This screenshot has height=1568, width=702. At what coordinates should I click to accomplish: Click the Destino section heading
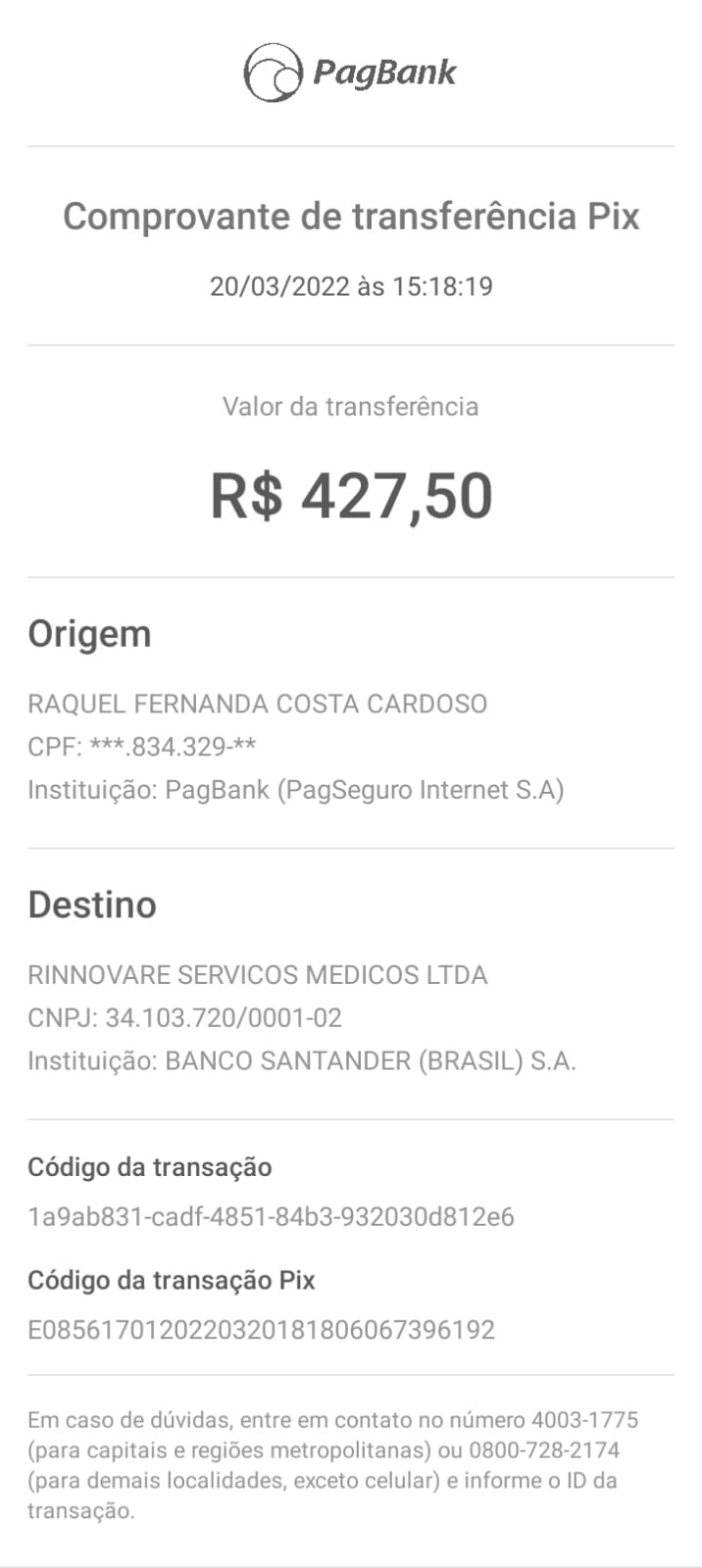point(92,905)
